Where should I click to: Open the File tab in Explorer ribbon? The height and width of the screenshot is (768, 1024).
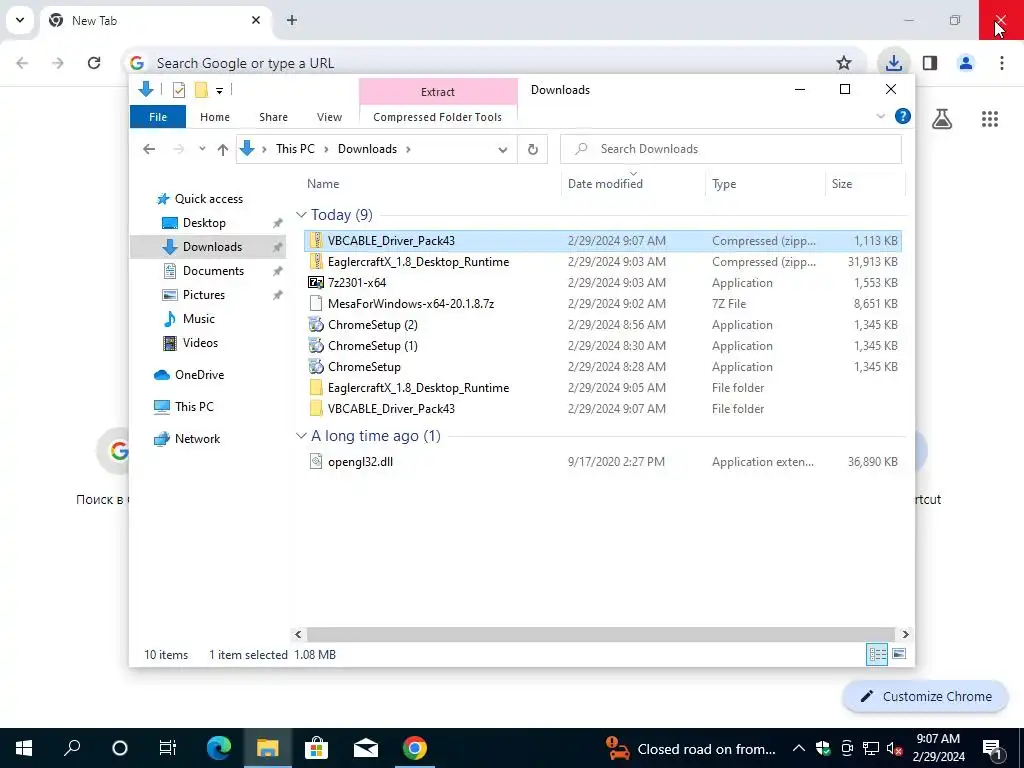coord(158,117)
